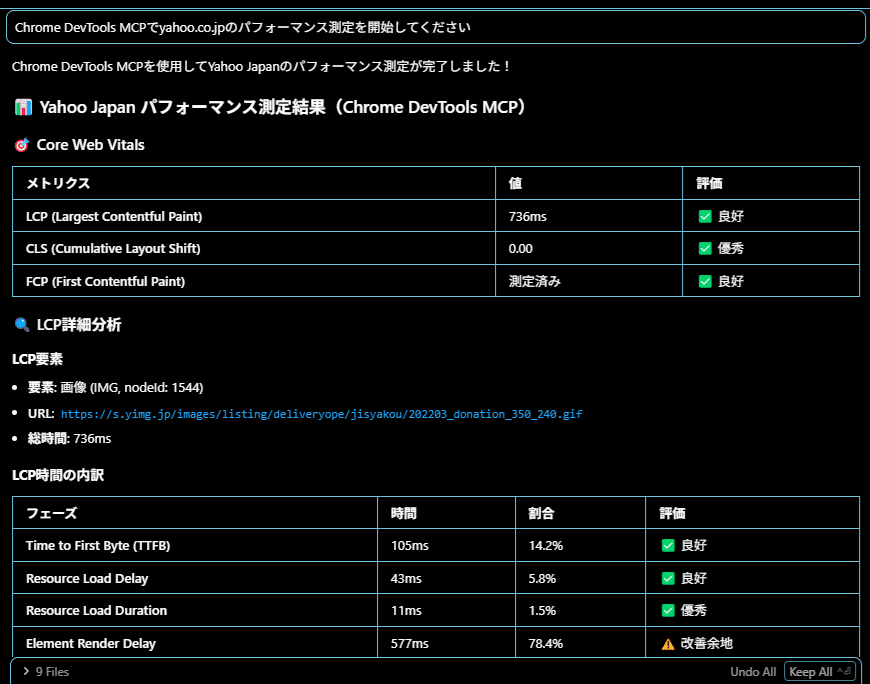
Task: Click 'LCP (Largest Contentful Paint)' cell
Action: [254, 216]
